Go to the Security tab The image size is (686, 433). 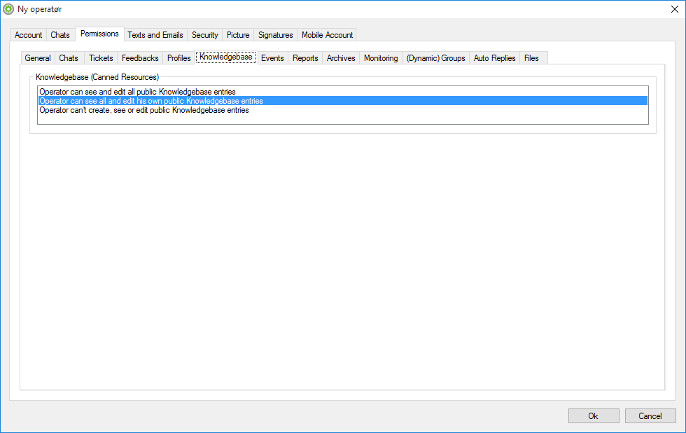click(x=205, y=35)
